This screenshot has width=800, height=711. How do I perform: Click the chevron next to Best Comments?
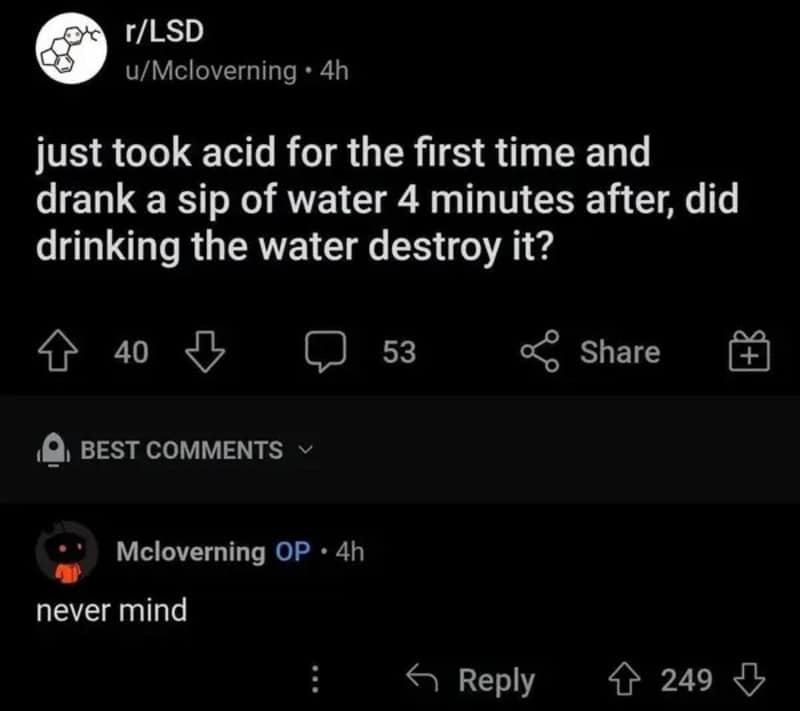click(305, 450)
